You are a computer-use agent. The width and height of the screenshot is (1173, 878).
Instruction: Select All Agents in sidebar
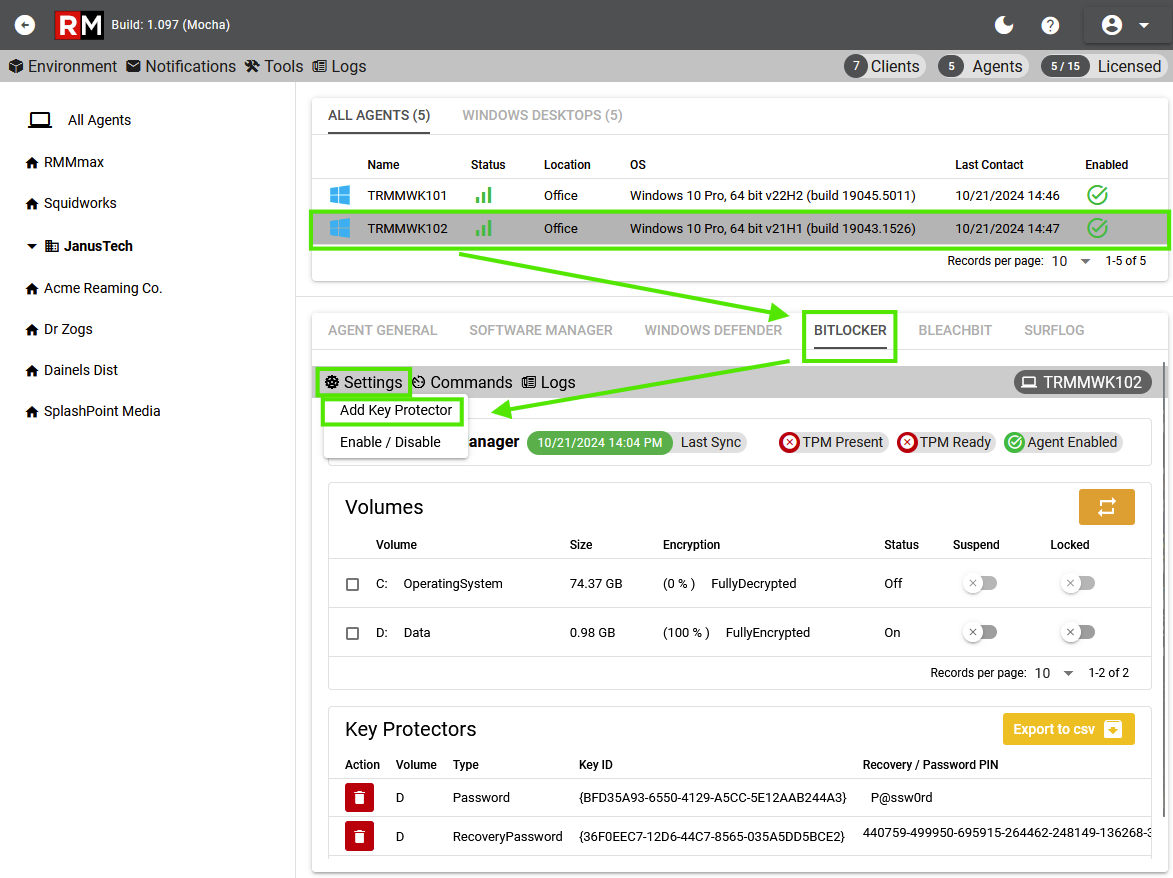pyautogui.click(x=80, y=120)
